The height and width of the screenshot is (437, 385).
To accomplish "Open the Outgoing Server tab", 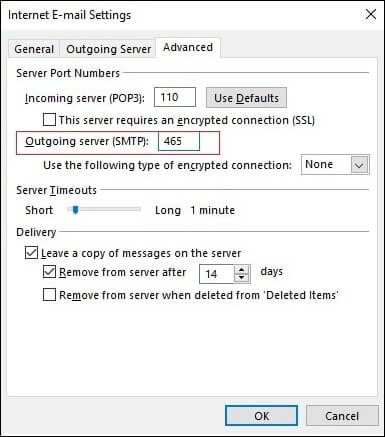I will pyautogui.click(x=108, y=49).
